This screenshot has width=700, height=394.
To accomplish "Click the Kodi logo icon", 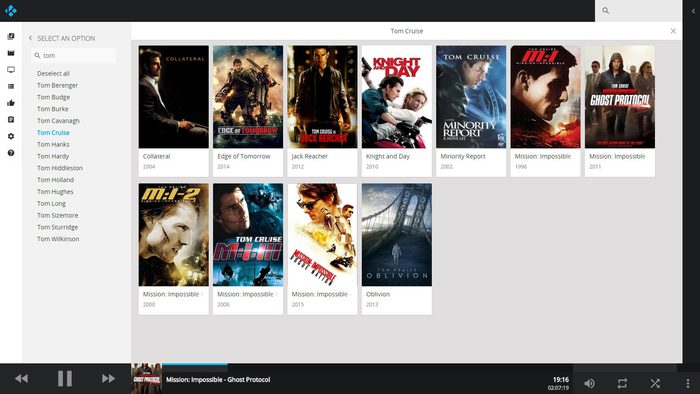I will [11, 10].
